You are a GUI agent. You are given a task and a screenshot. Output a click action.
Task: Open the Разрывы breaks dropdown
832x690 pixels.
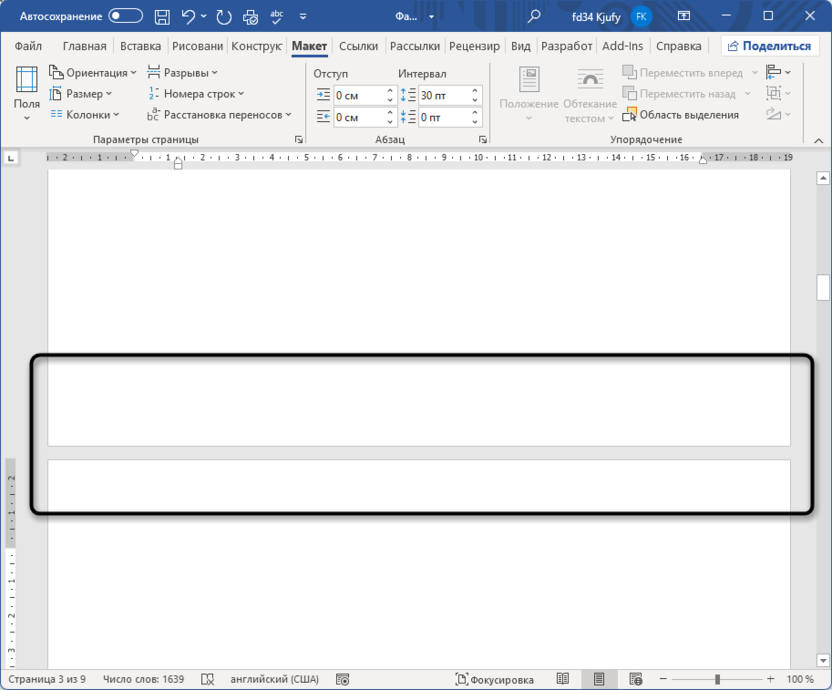(x=182, y=72)
